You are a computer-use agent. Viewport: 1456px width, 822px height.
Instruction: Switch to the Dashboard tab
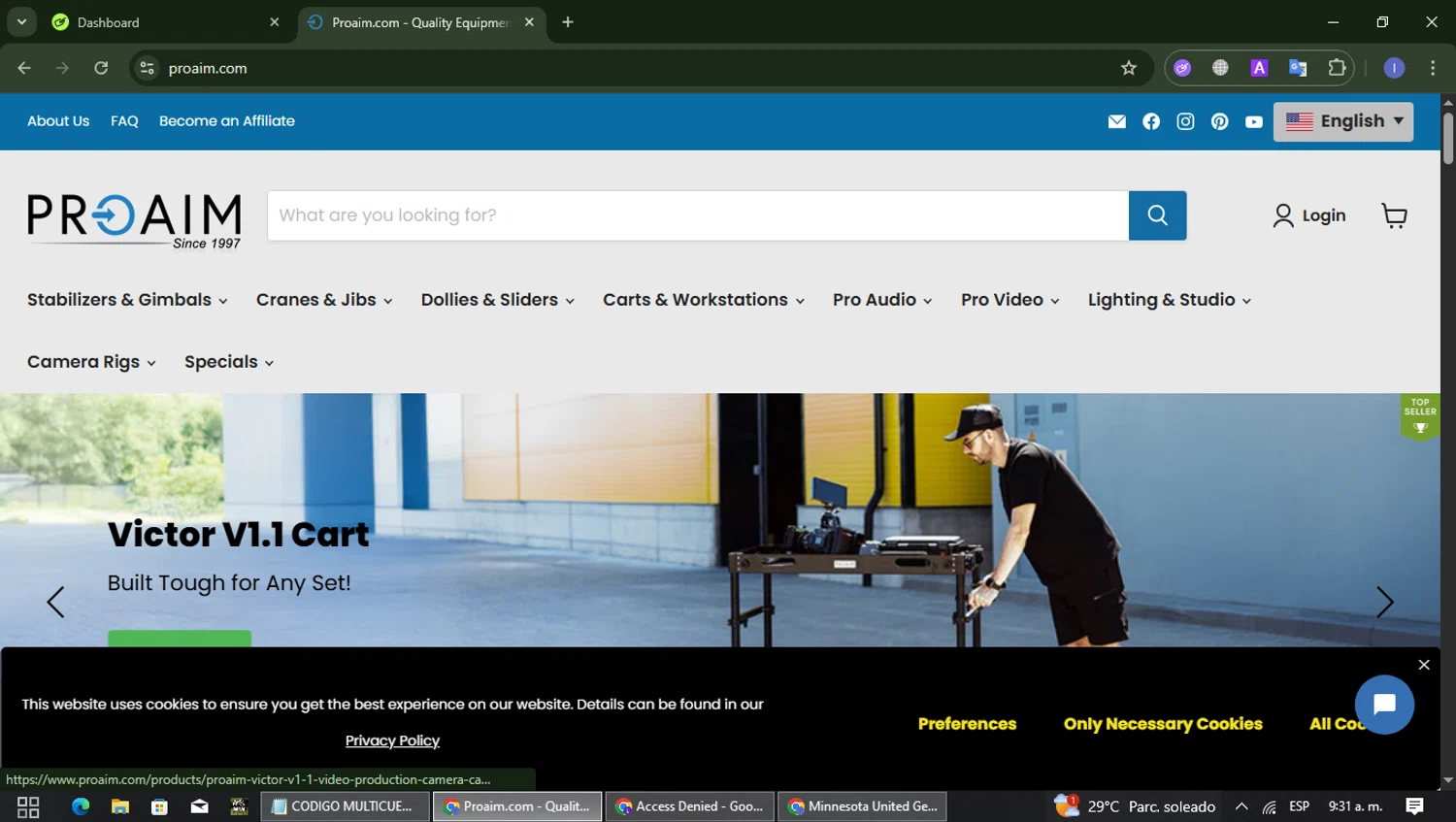[x=165, y=22]
